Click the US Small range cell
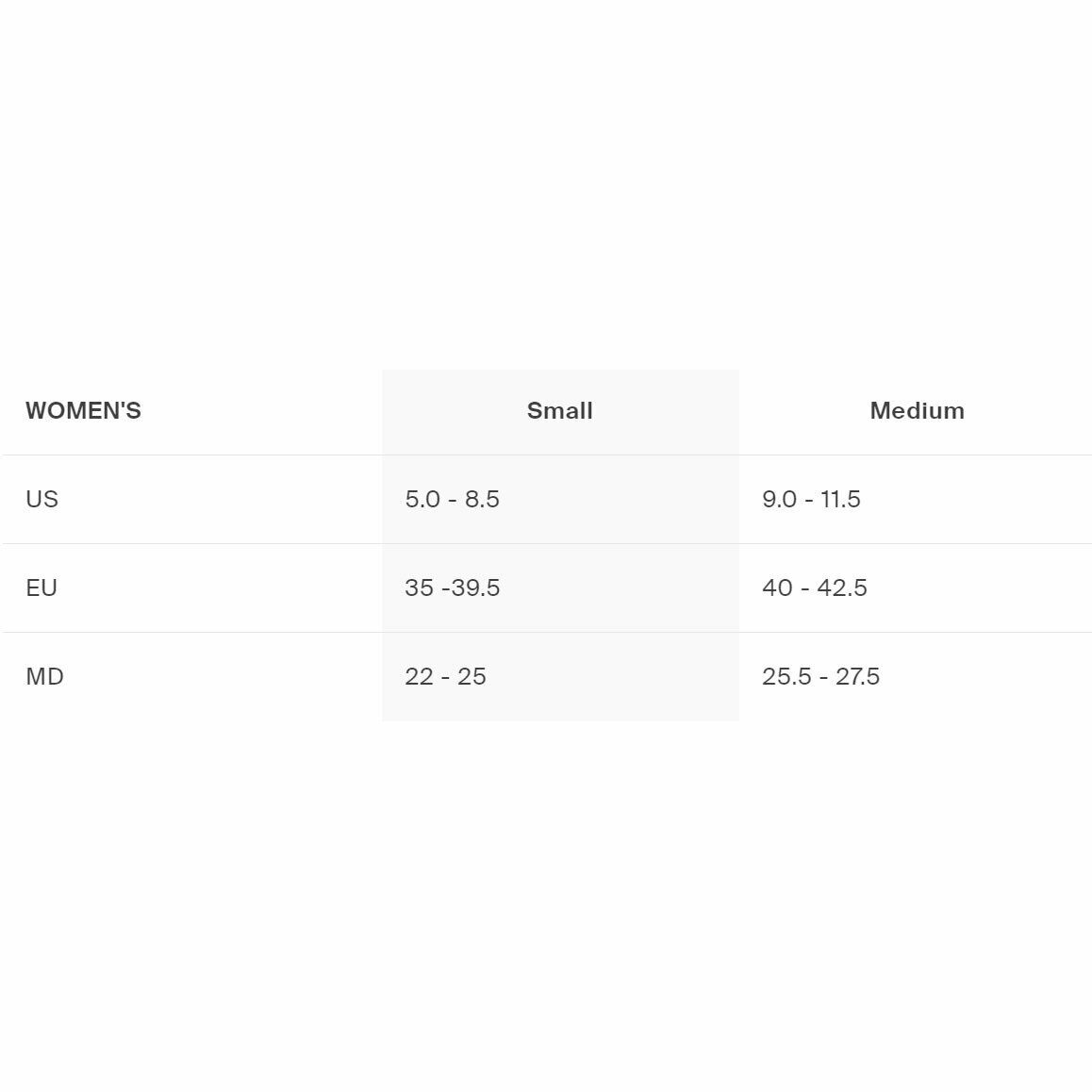Screen dimensions: 1092x1092 [x=452, y=499]
